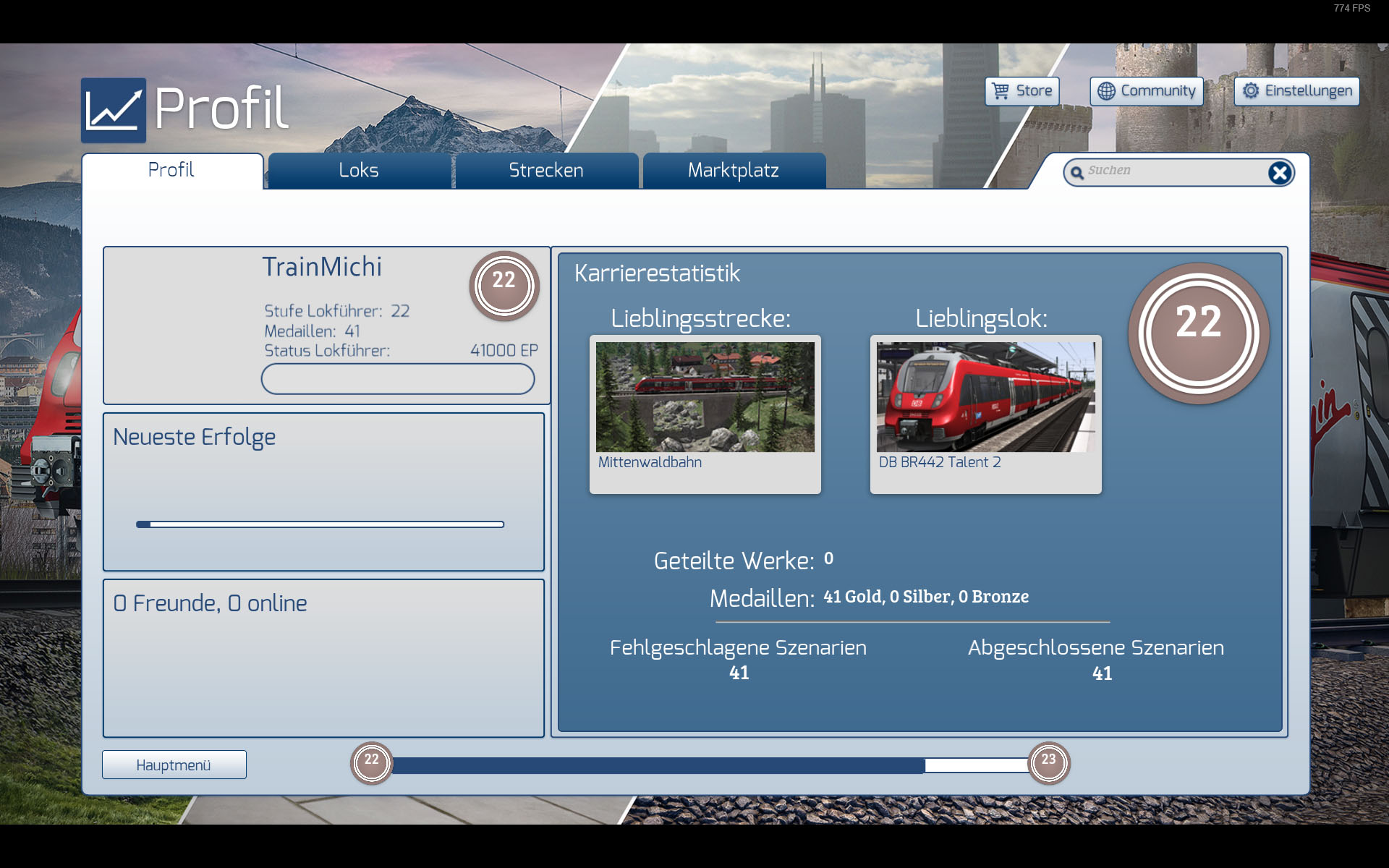Click the Einstellungen gear icon
This screenshot has height=868, width=1389.
(1251, 91)
